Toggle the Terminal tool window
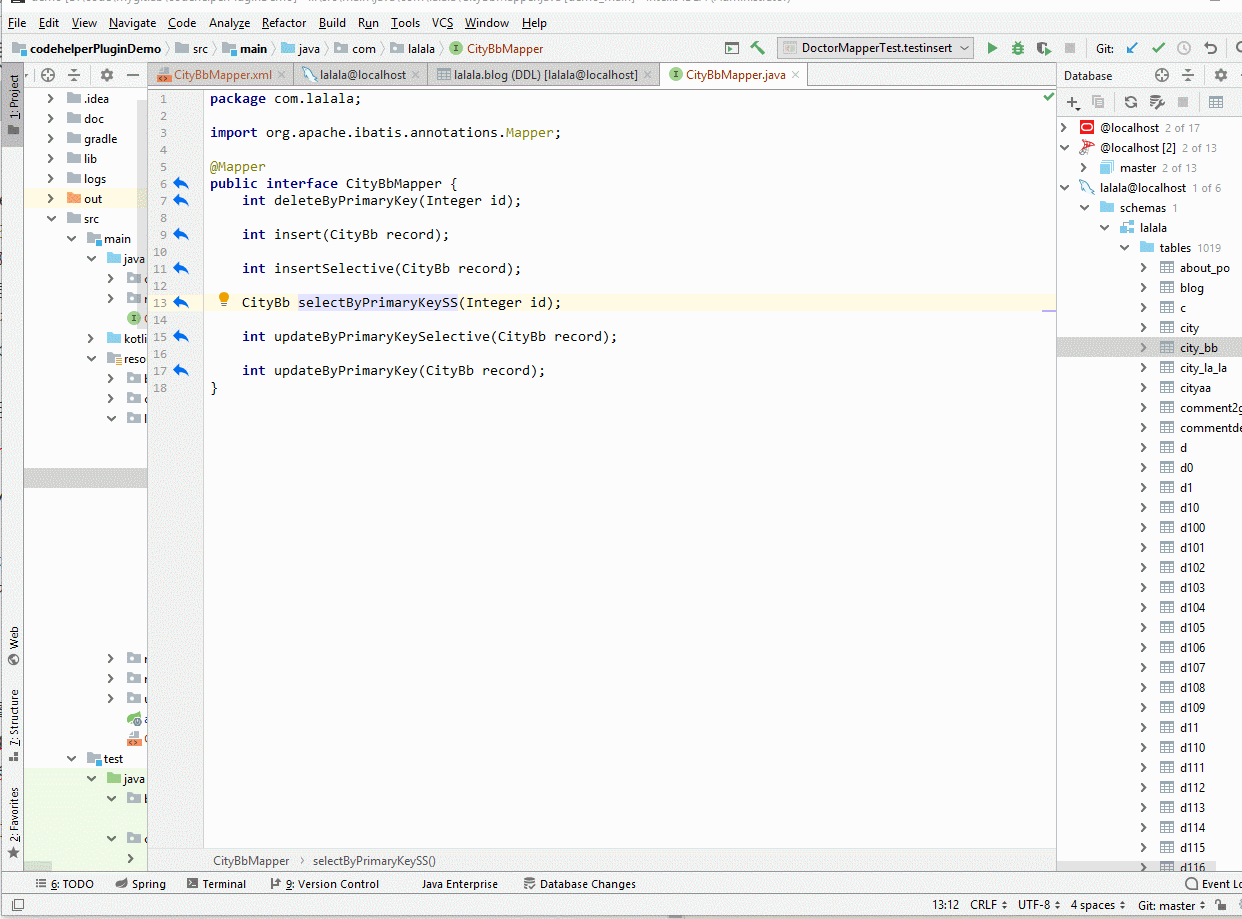 pyautogui.click(x=215, y=884)
